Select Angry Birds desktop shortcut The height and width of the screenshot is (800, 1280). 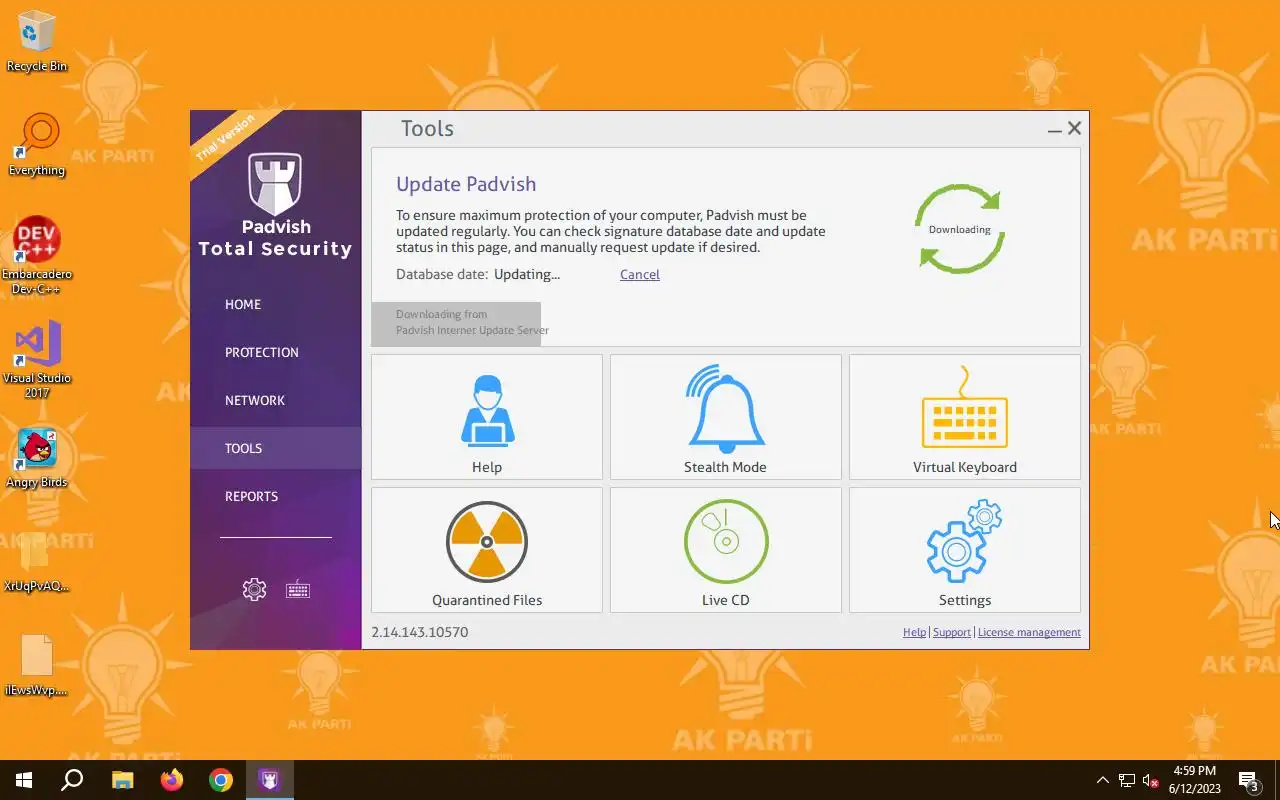pos(37,459)
